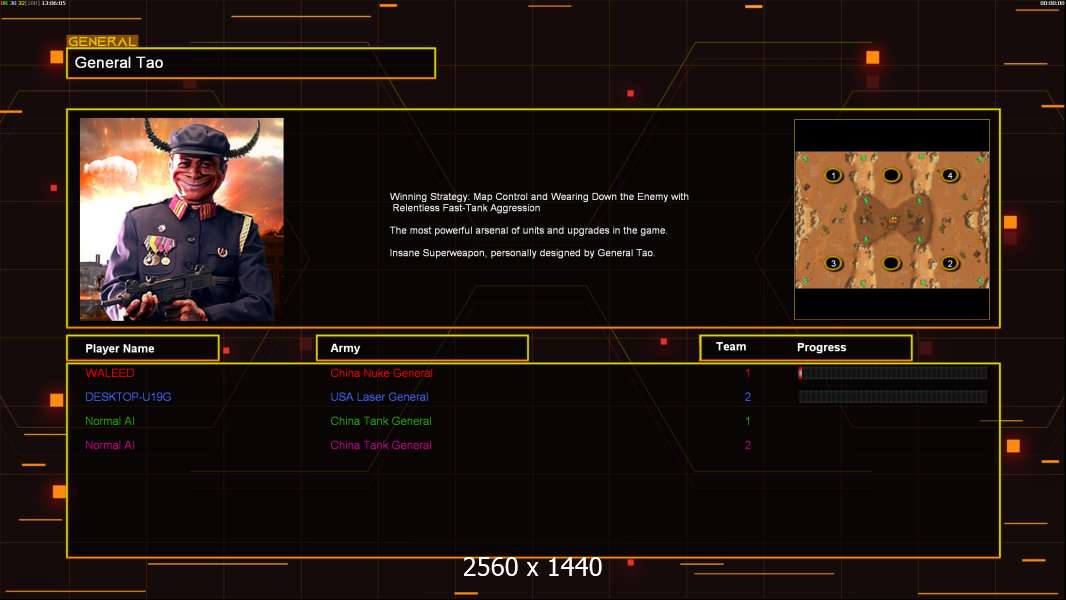Click team number 2 for DESKTOP-U19G

point(748,397)
